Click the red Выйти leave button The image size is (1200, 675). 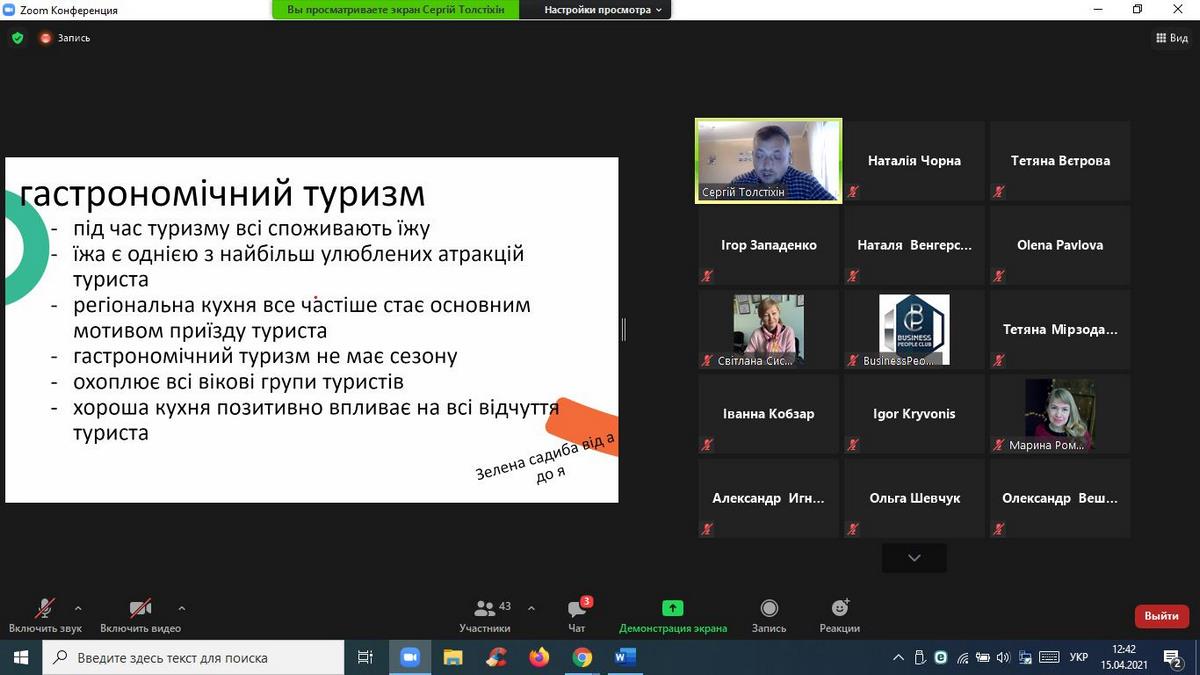click(1161, 616)
